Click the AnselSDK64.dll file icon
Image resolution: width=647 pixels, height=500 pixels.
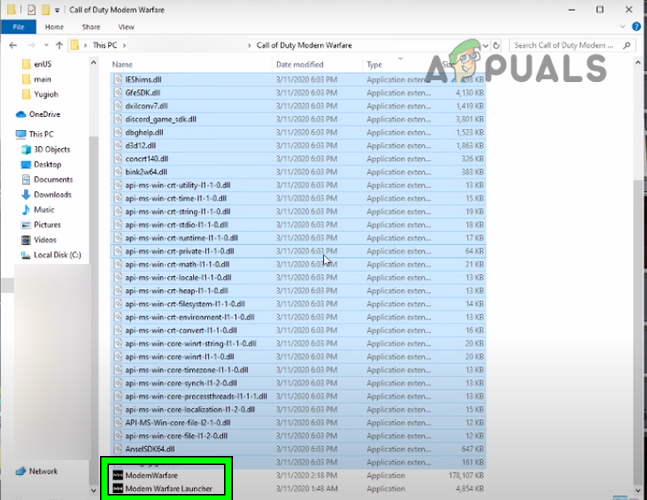[118, 449]
